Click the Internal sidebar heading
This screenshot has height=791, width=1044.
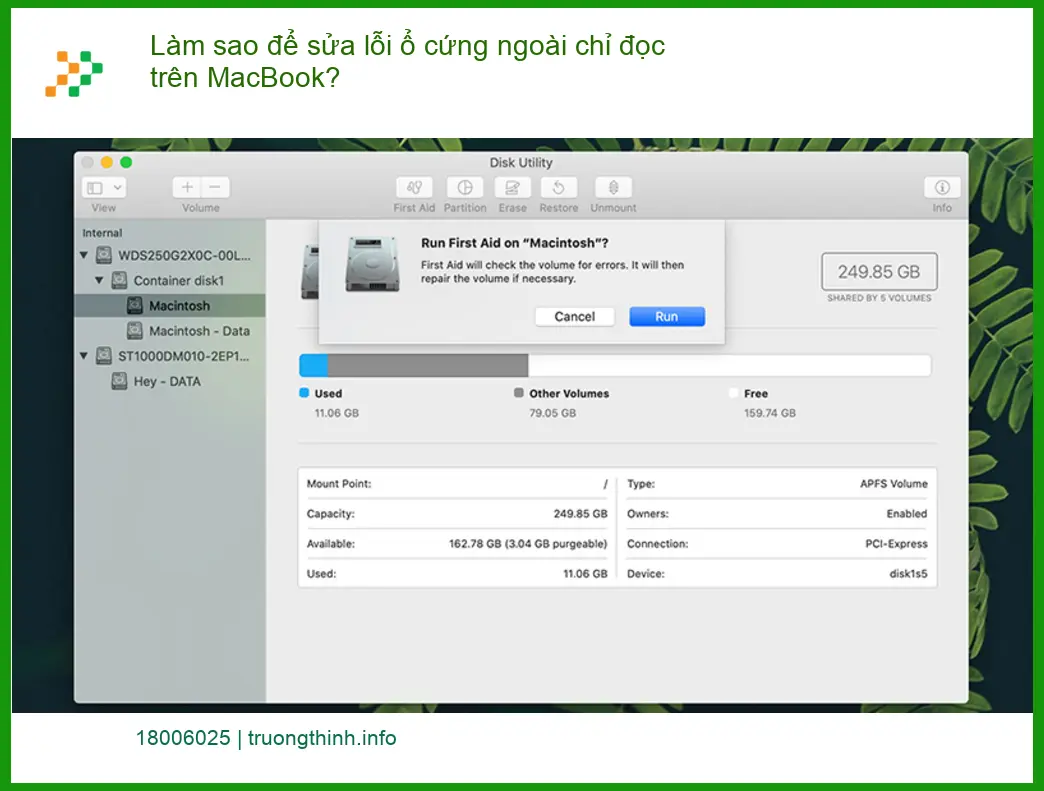tap(102, 233)
